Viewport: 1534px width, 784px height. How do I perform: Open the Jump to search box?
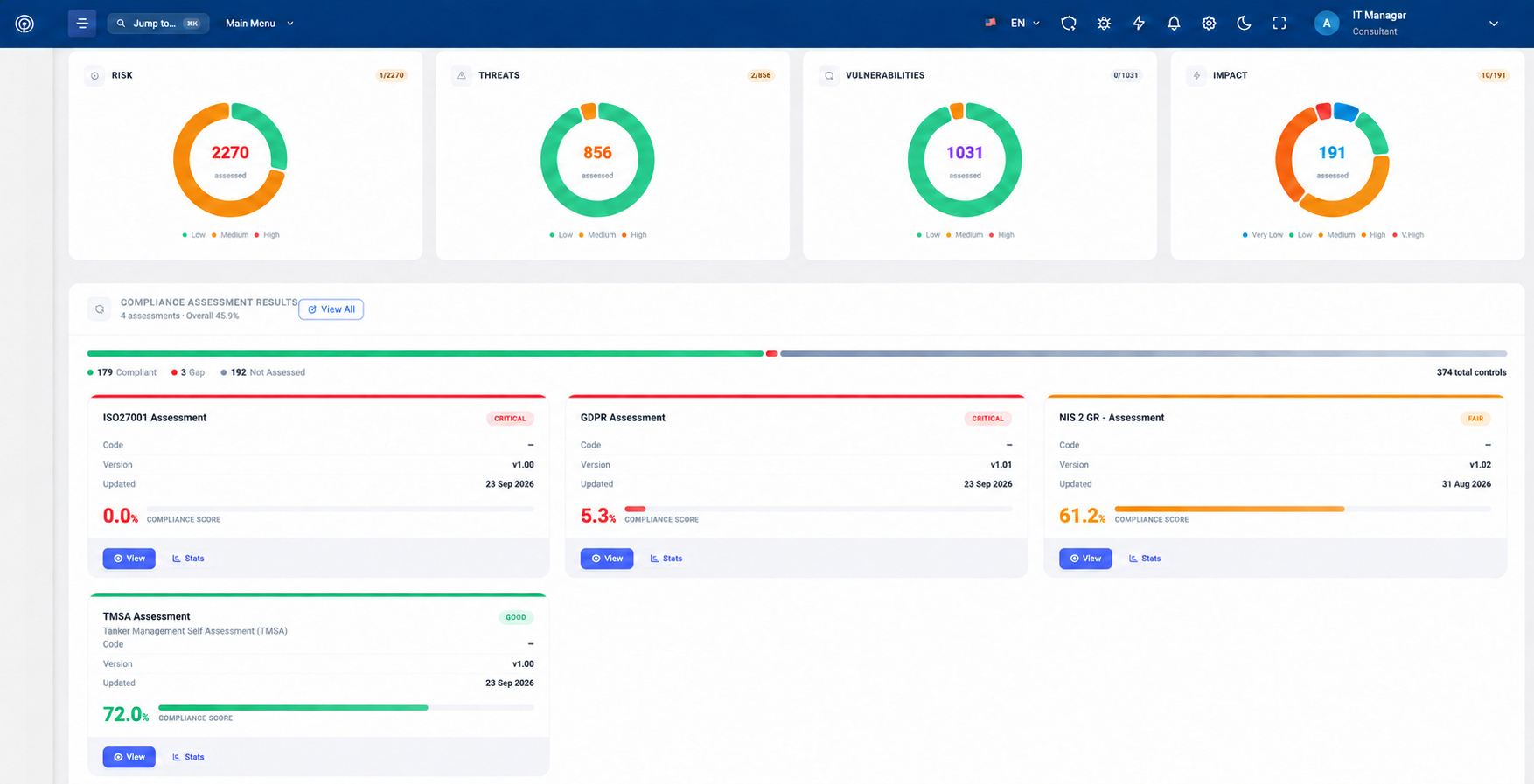tap(158, 24)
